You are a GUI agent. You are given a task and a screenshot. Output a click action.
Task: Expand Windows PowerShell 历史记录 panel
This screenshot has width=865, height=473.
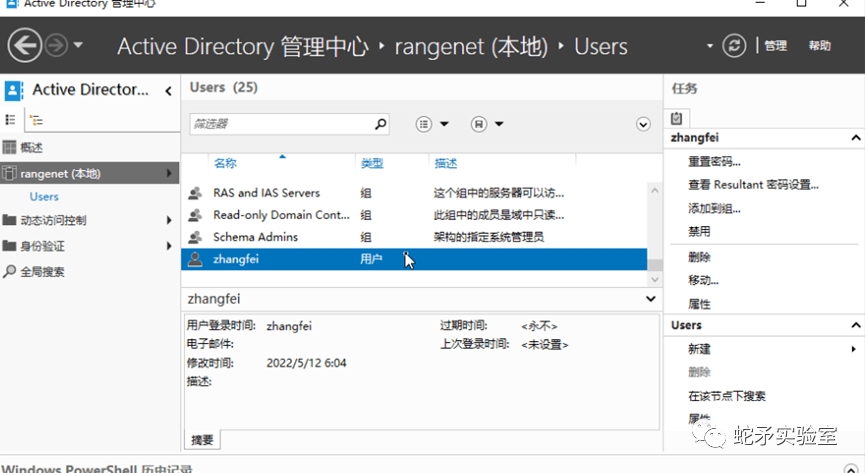click(x=853, y=469)
